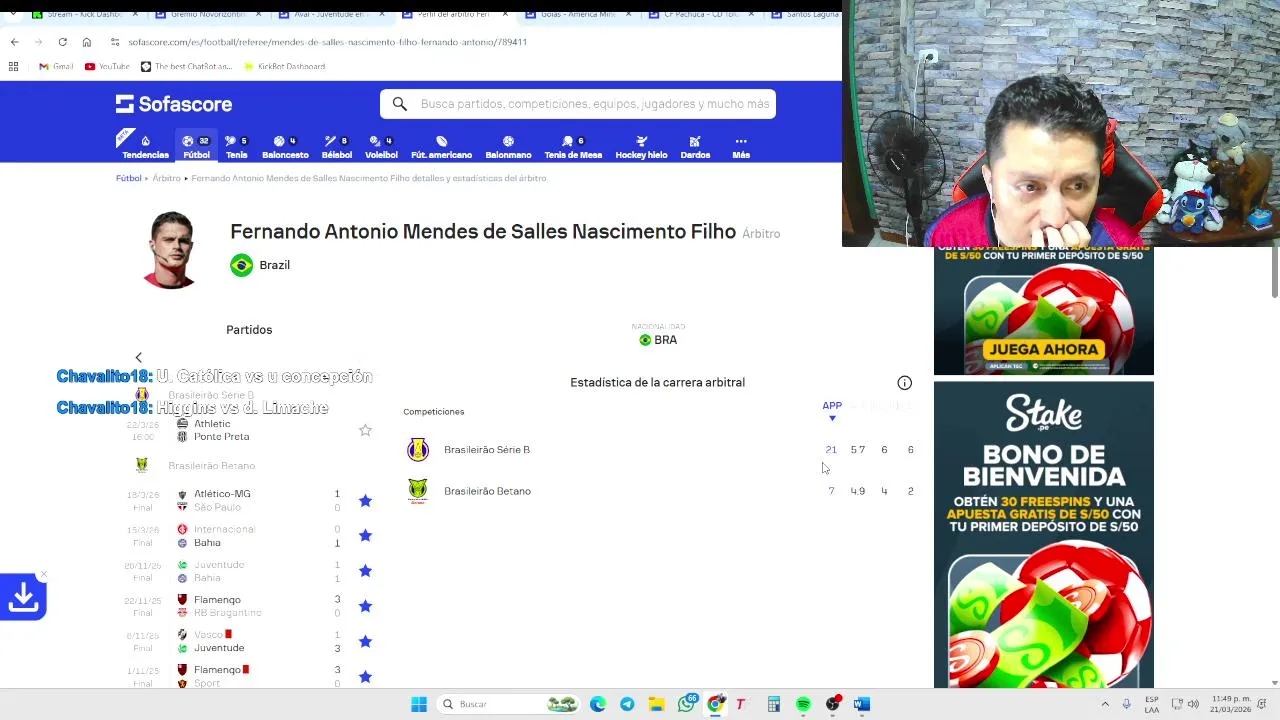Screen dimensions: 1280x720
Task: Switch to the Béisbol tab
Action: coord(336,147)
